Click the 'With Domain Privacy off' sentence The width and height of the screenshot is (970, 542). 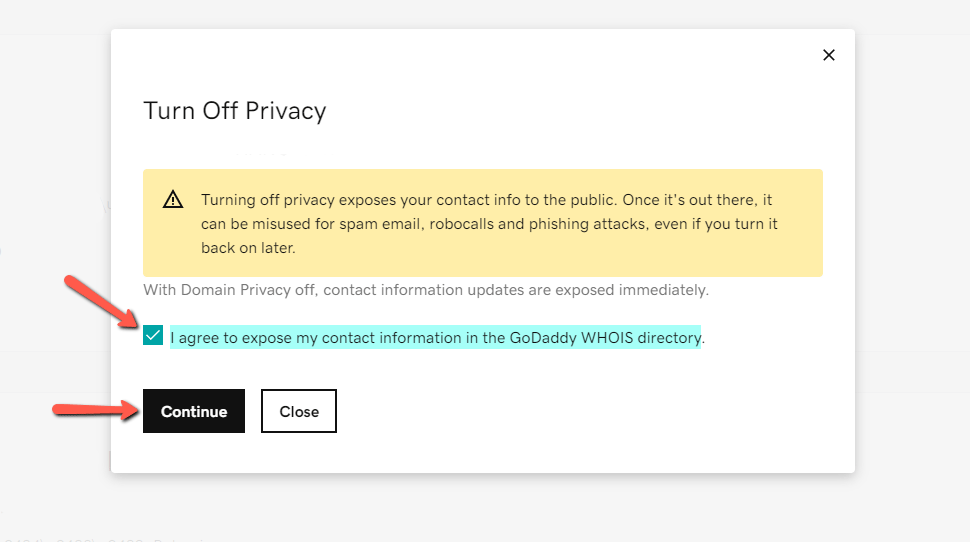tap(425, 290)
